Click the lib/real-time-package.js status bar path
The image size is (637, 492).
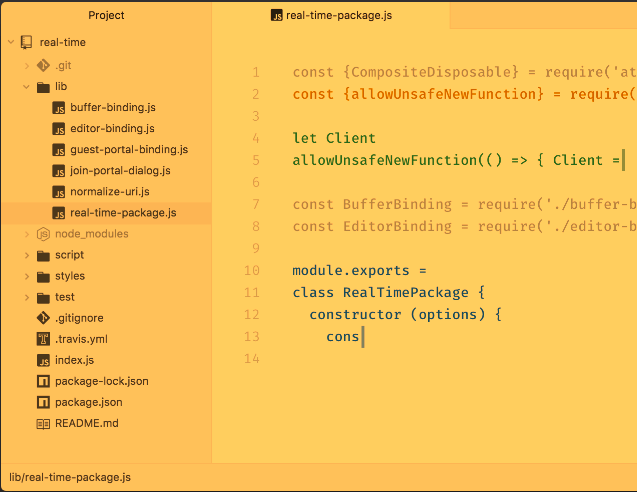click(70, 478)
